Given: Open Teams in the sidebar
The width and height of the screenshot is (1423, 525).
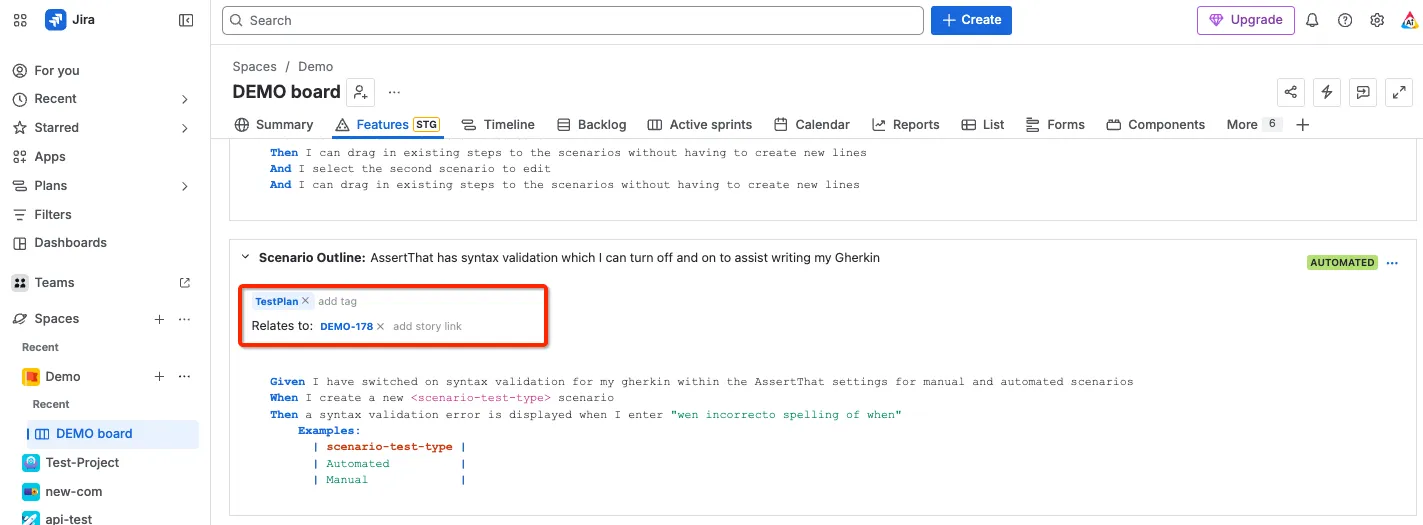Looking at the screenshot, I should pyautogui.click(x=54, y=283).
